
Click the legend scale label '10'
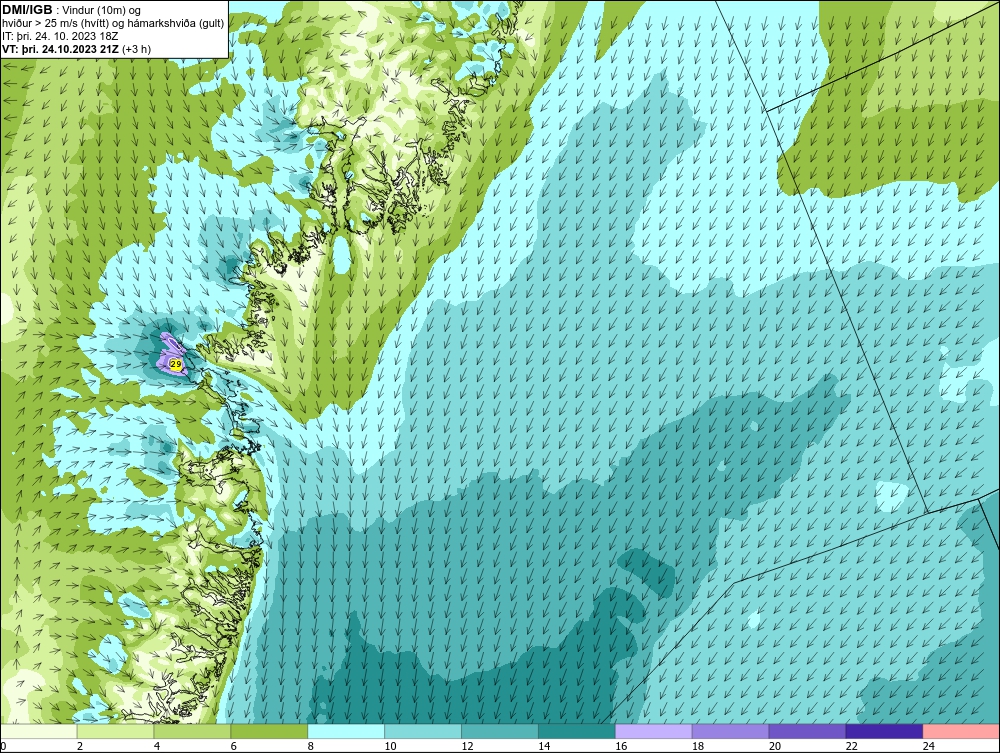(390, 746)
